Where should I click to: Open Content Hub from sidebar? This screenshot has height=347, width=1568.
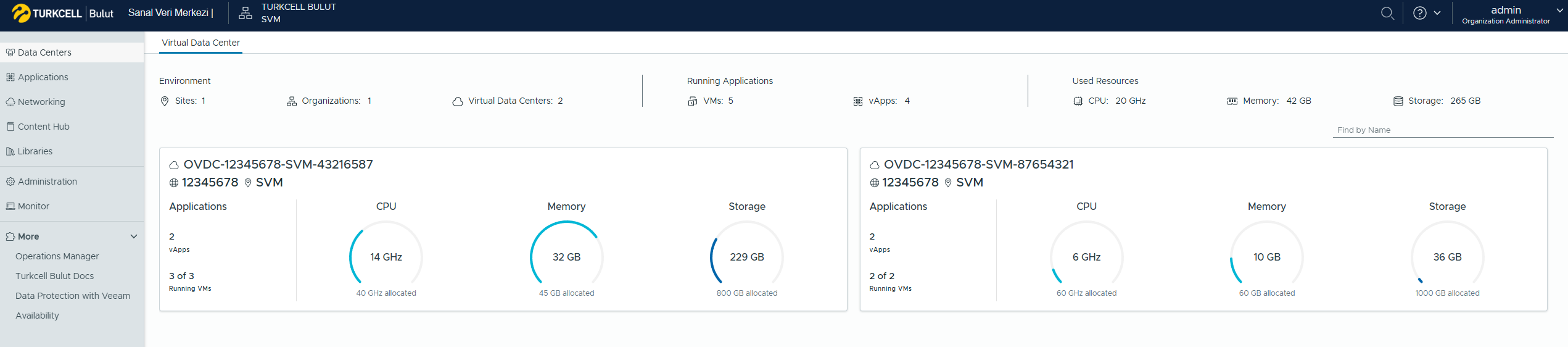point(43,127)
